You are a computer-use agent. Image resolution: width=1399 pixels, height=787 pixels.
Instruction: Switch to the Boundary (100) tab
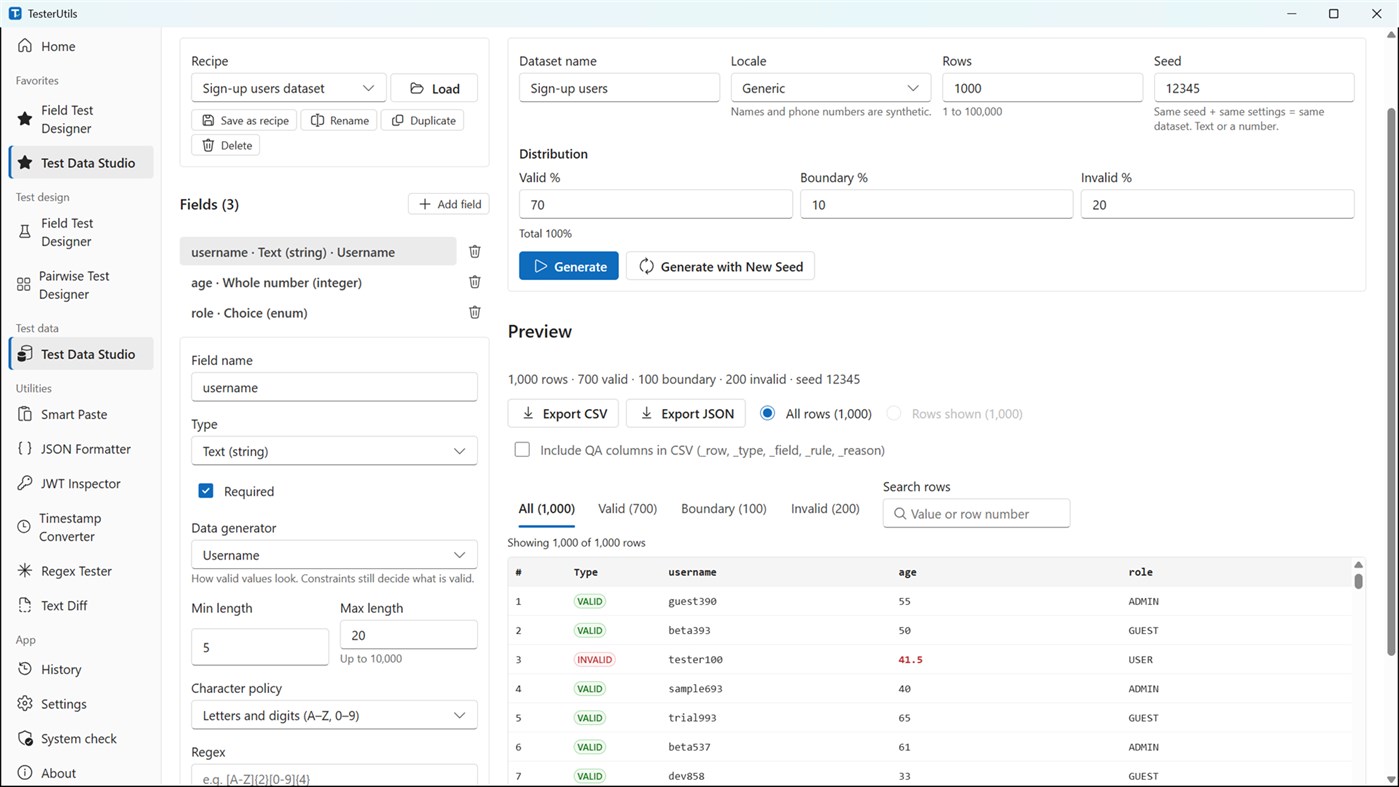click(724, 508)
